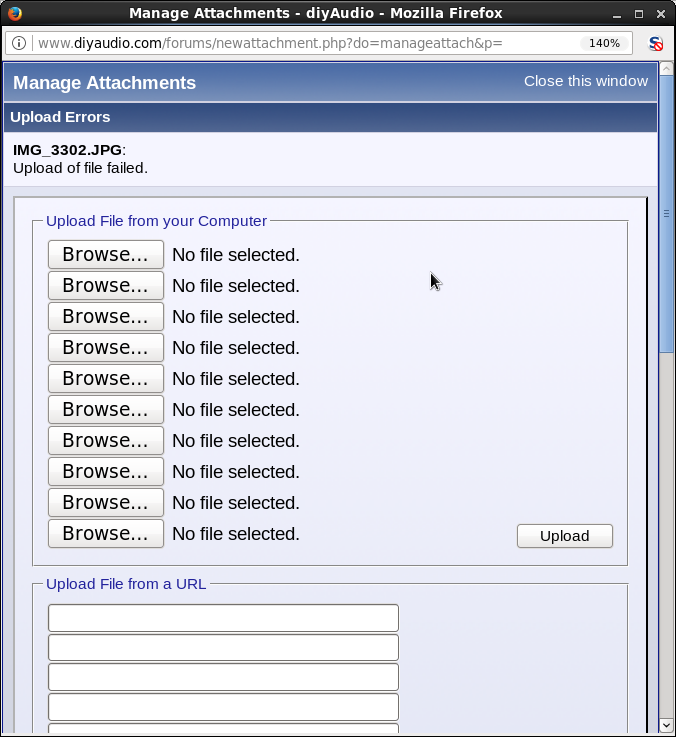676x737 pixels.
Task: Click the Manage Attachments heading
Action: [104, 83]
